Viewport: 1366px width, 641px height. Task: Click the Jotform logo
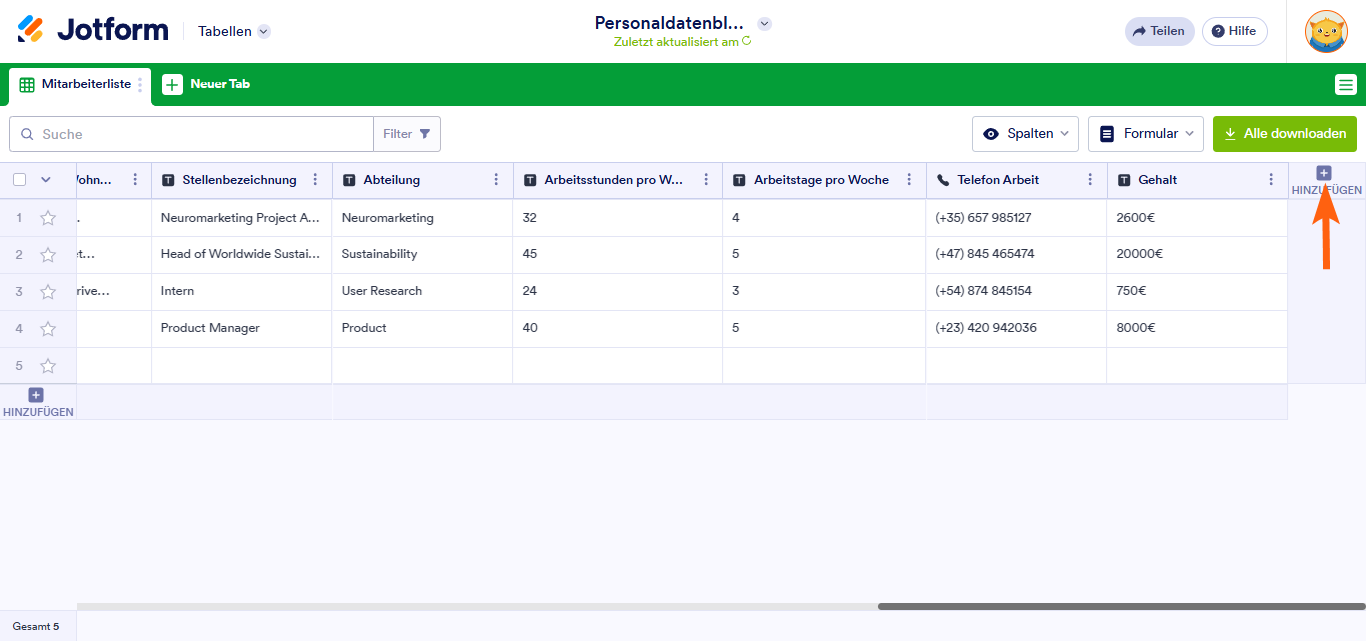click(x=93, y=30)
